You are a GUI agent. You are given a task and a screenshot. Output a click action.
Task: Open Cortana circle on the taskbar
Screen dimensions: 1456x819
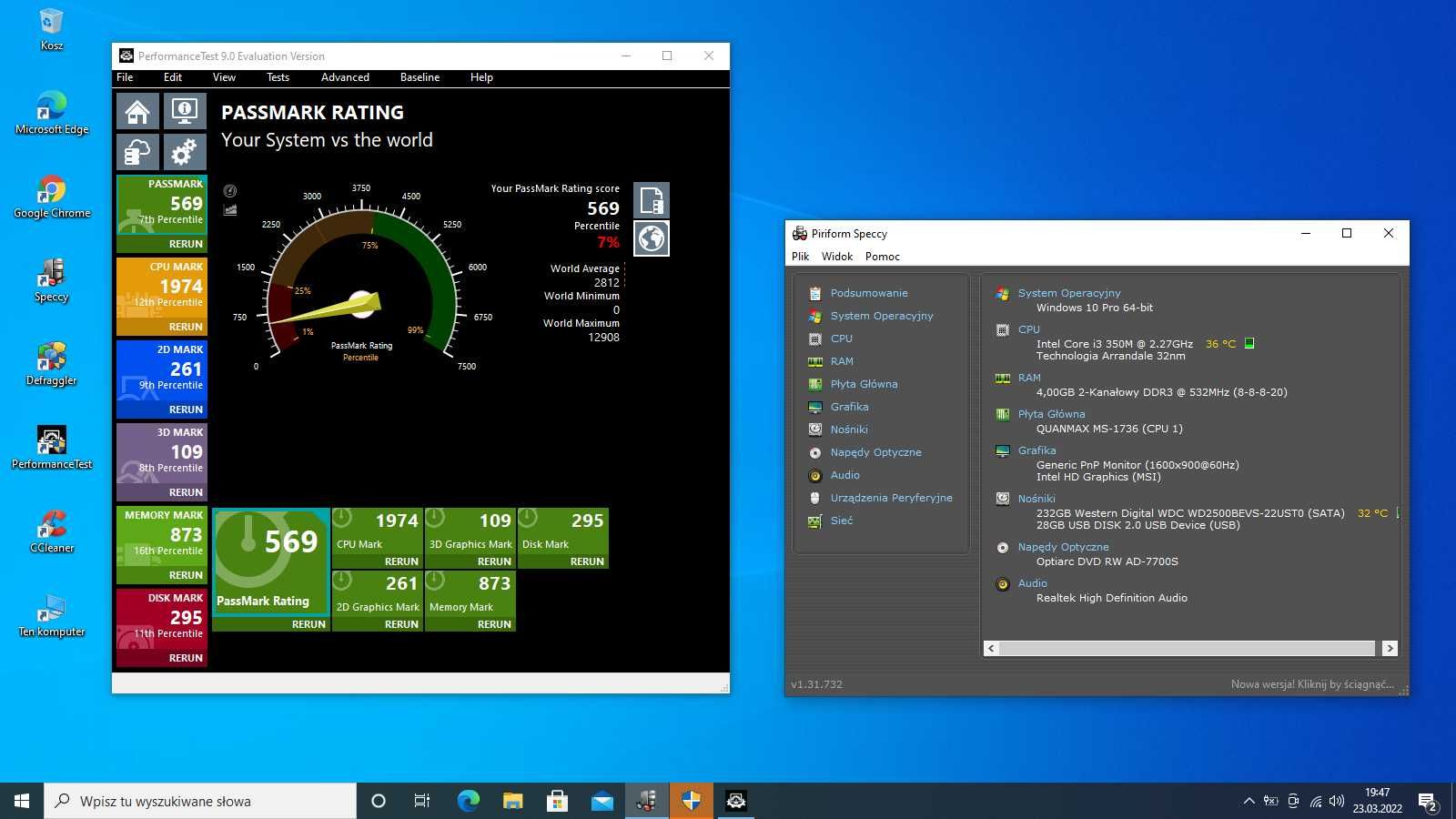(379, 801)
